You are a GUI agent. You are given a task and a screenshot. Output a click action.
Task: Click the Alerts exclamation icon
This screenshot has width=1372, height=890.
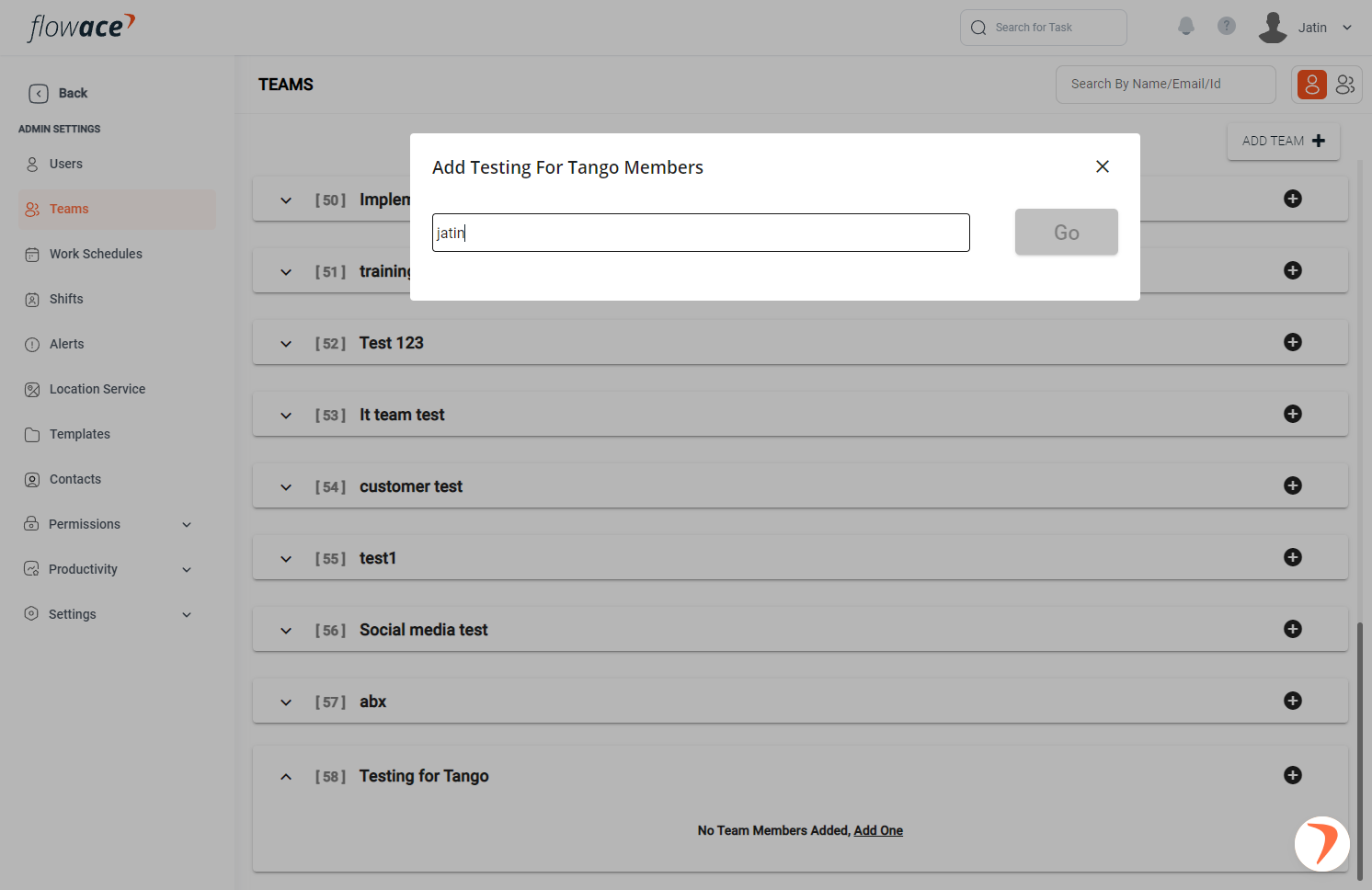click(32, 345)
